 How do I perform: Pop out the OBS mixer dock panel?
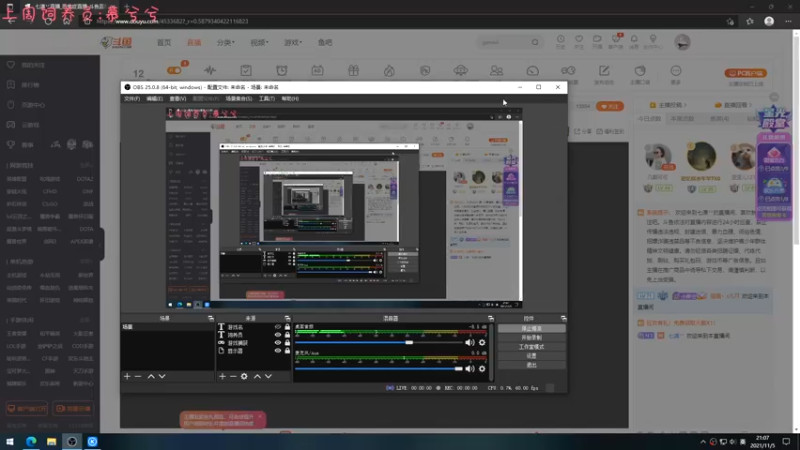[x=491, y=318]
